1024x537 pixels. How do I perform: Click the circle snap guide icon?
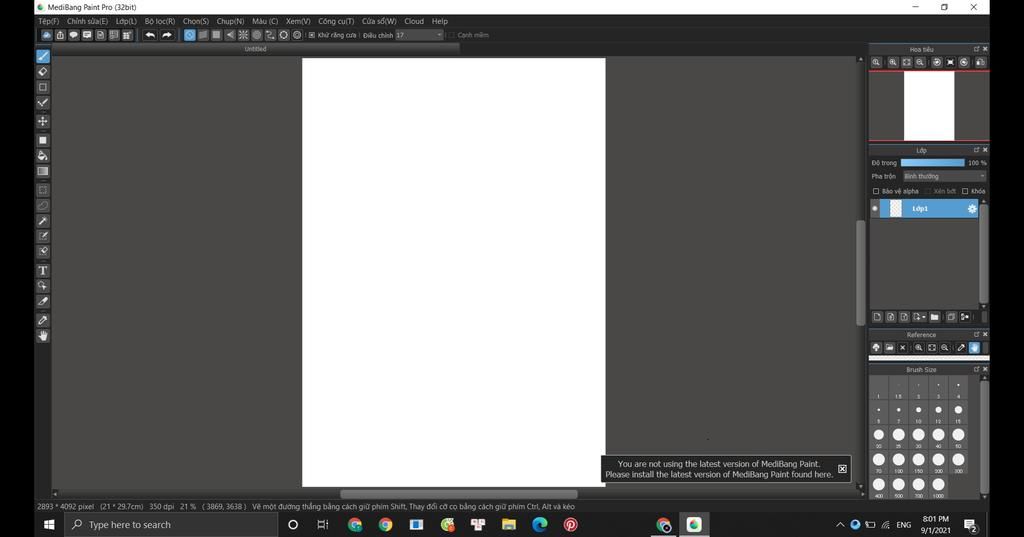coord(257,35)
